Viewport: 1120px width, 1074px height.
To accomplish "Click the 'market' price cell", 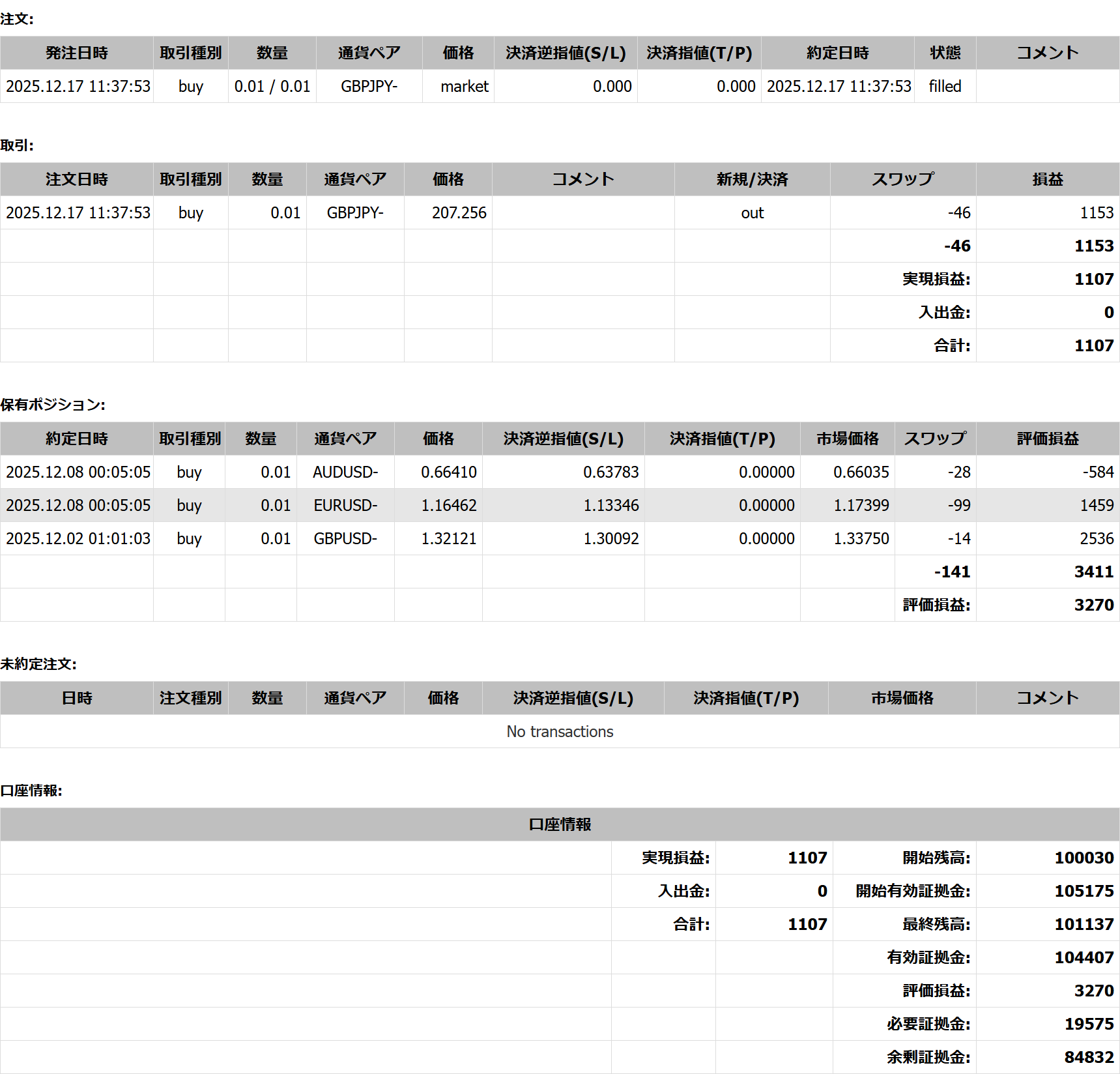I will [464, 86].
